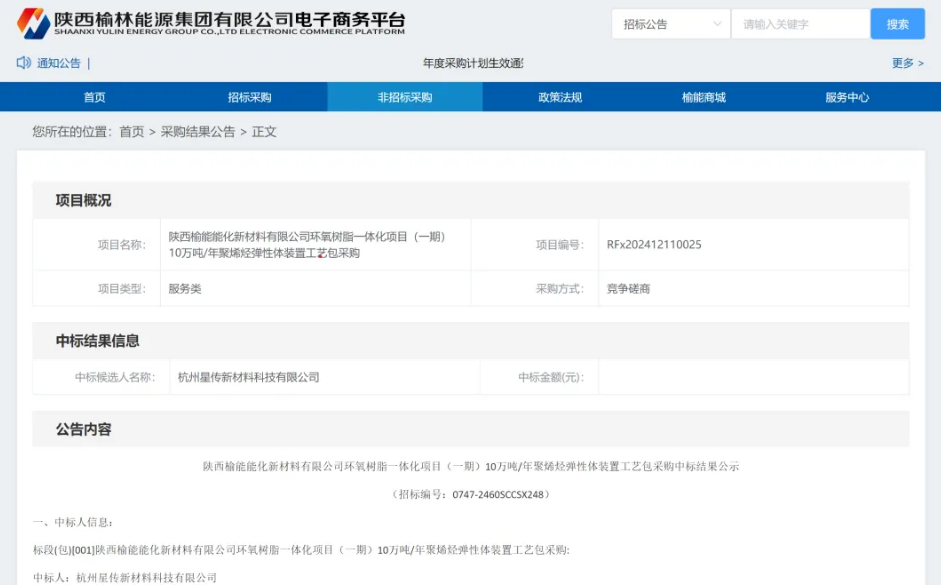Click the 中标候选人名称 label

(x=115, y=377)
